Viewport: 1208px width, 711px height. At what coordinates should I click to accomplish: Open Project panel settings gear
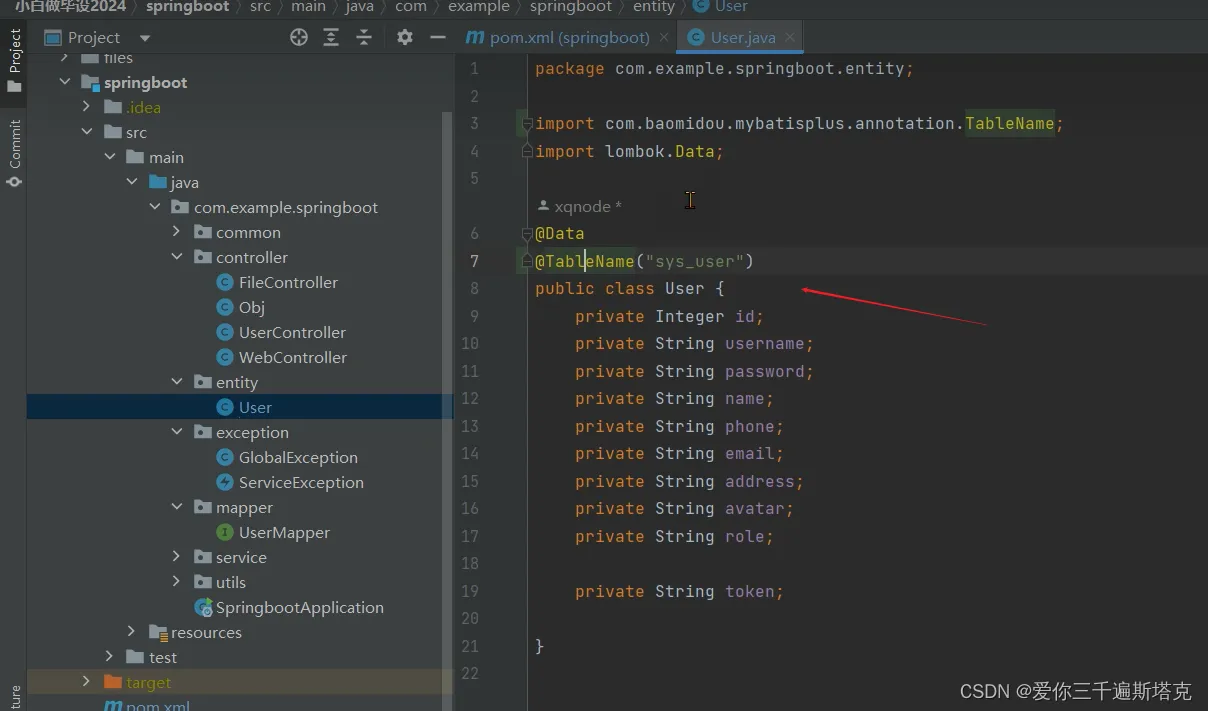pyautogui.click(x=404, y=37)
